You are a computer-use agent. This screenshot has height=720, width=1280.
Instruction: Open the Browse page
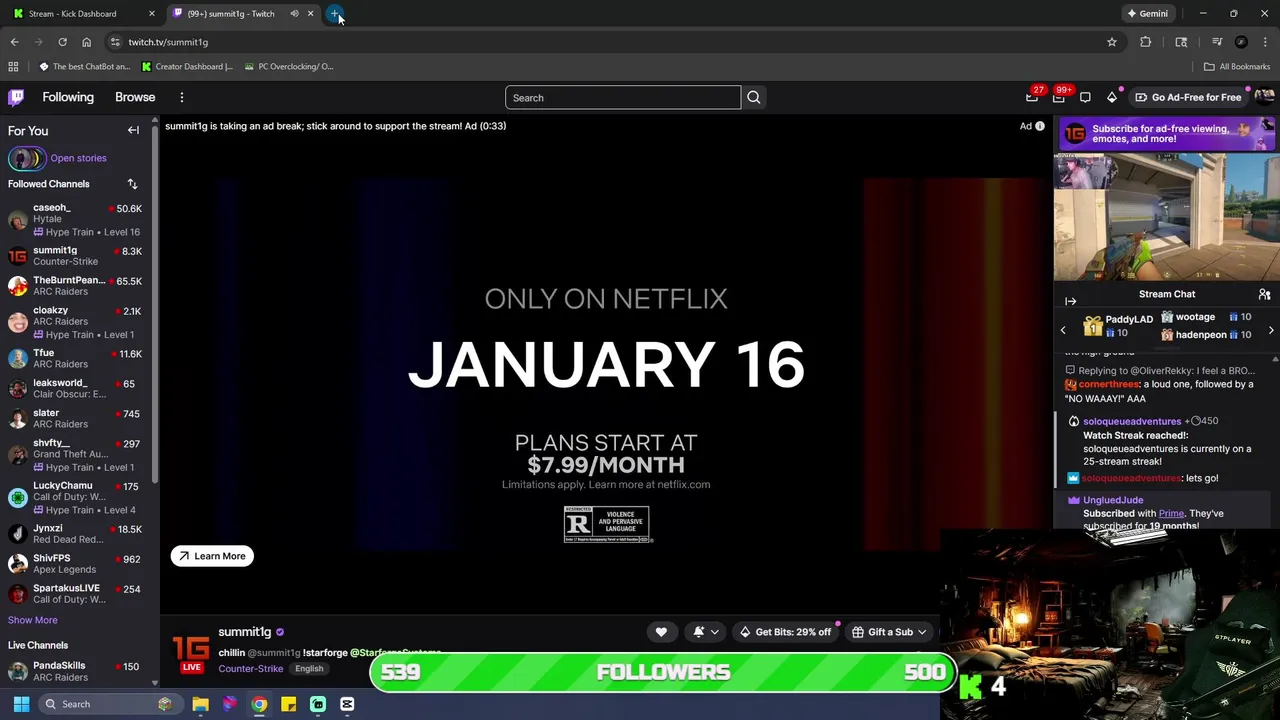[135, 97]
